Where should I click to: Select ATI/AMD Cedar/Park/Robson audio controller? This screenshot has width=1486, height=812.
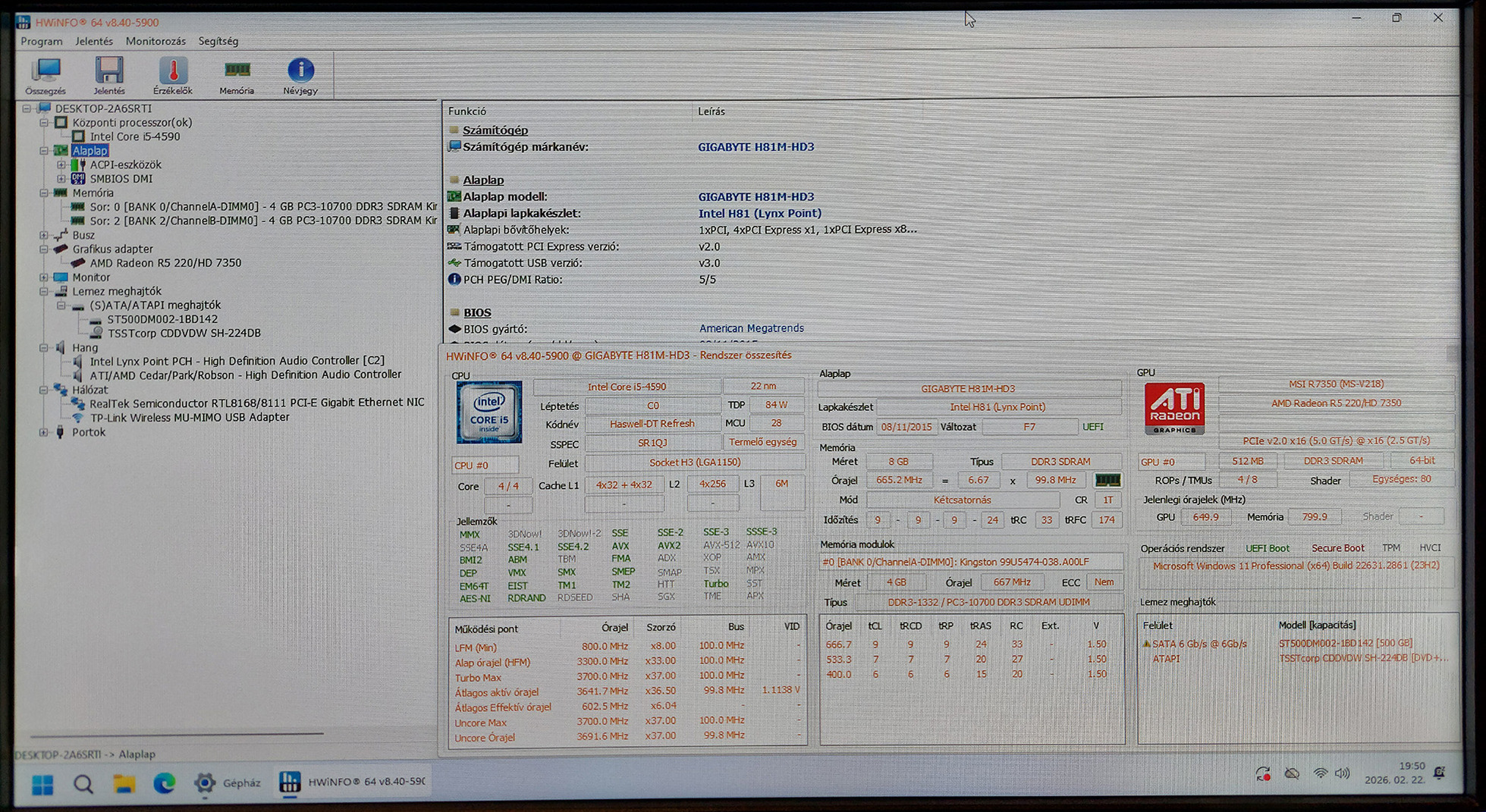246,375
